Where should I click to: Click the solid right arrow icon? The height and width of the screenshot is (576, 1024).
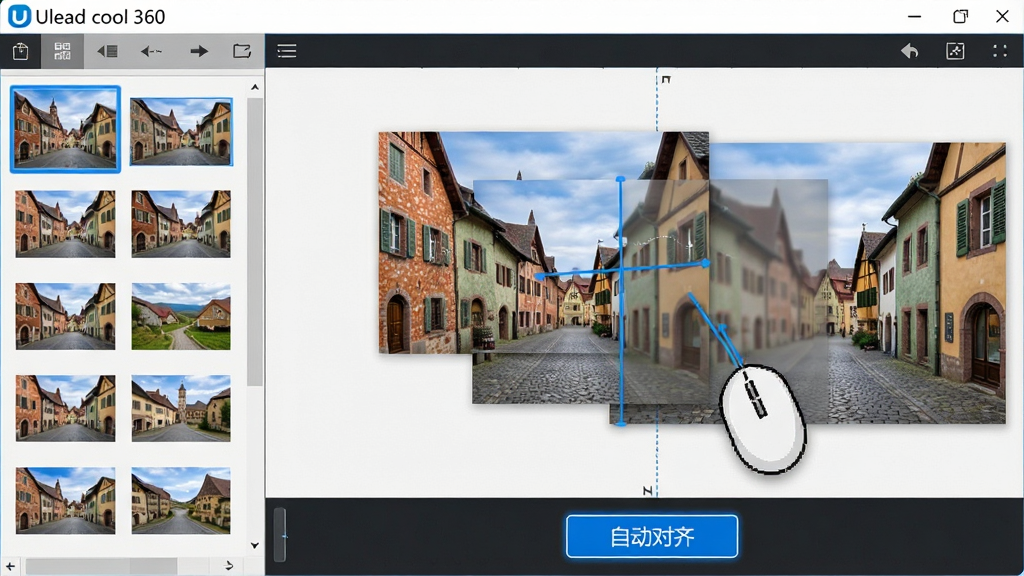pyautogui.click(x=199, y=51)
